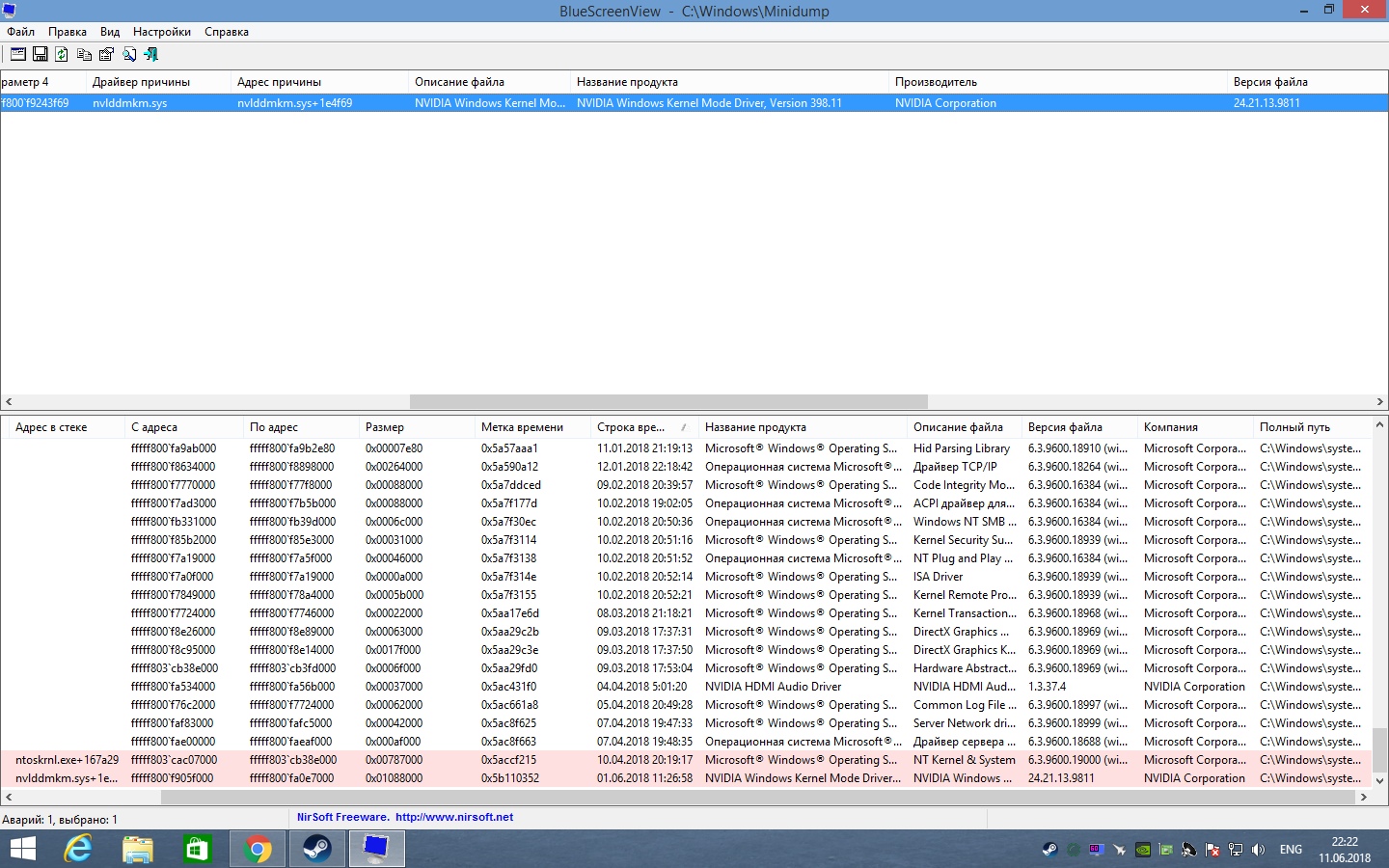Open the Properties toolbar icon

click(106, 54)
